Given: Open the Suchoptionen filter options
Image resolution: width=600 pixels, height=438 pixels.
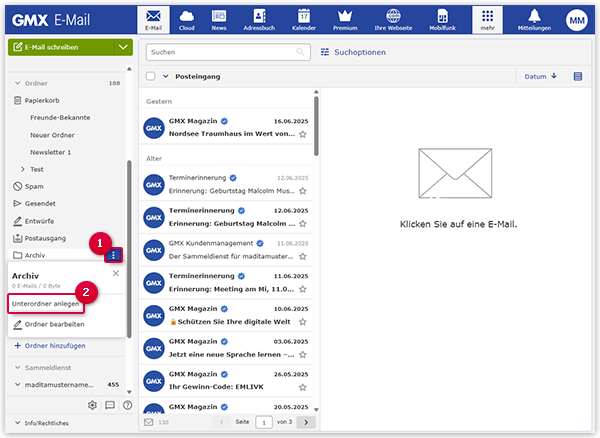Looking at the screenshot, I should [353, 52].
